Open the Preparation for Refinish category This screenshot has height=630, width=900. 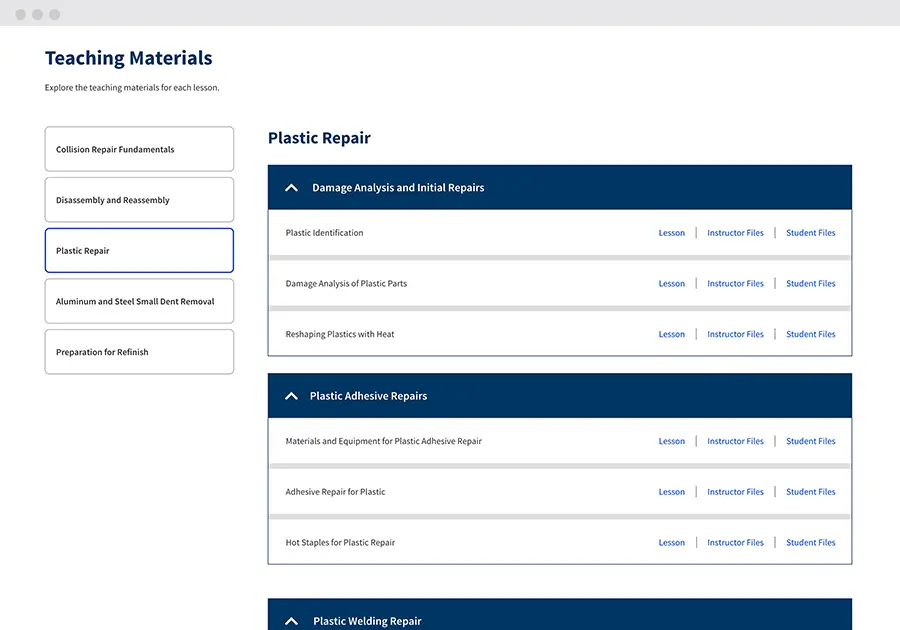[x=139, y=352]
